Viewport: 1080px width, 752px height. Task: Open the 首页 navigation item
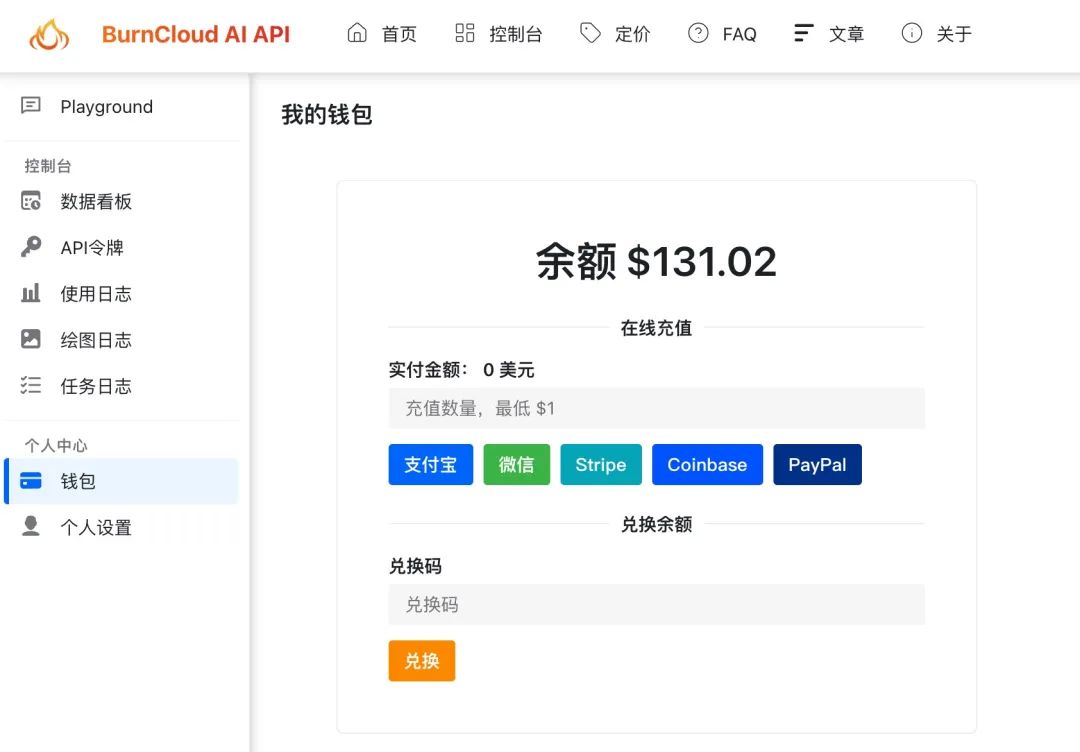(x=399, y=34)
